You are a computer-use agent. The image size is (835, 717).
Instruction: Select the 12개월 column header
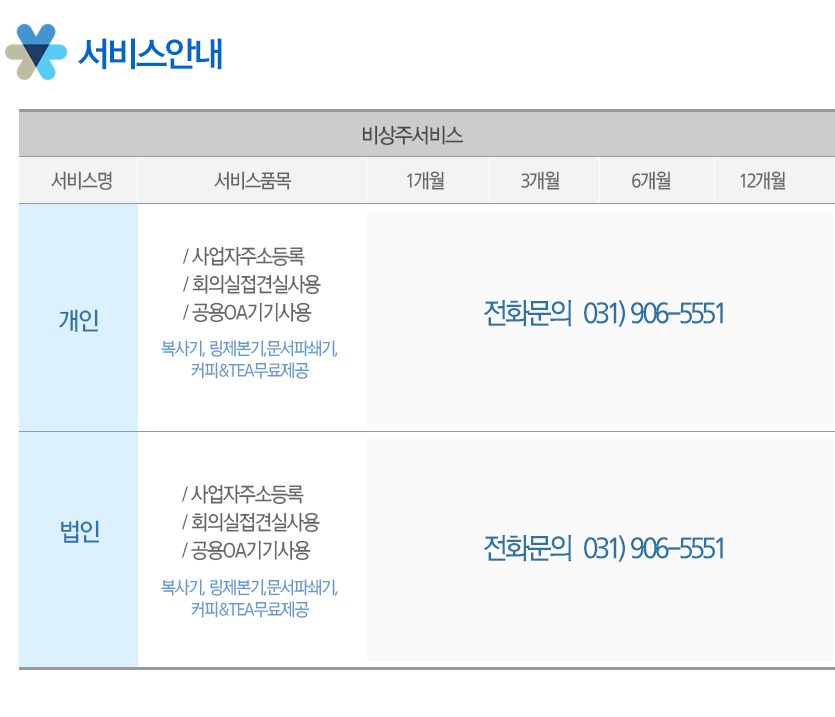point(762,181)
